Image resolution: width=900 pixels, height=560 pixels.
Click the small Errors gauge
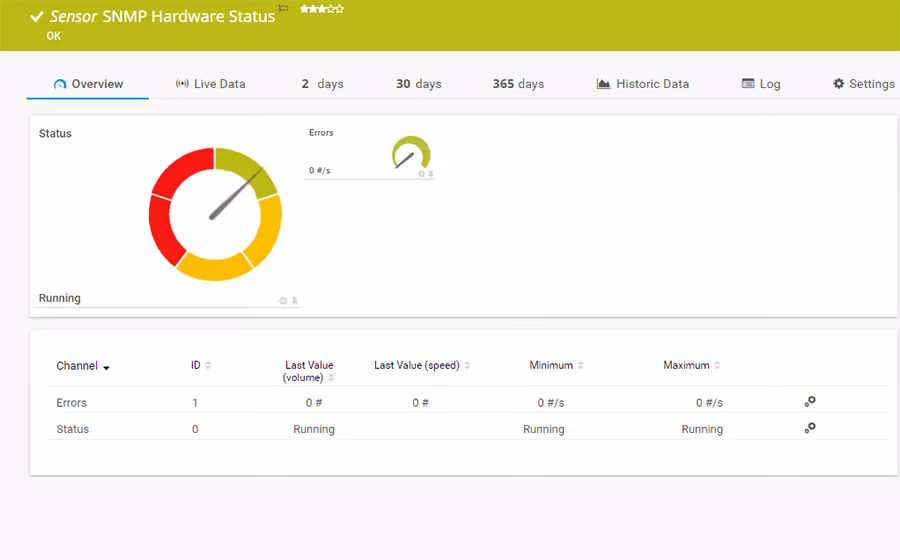[x=411, y=153]
